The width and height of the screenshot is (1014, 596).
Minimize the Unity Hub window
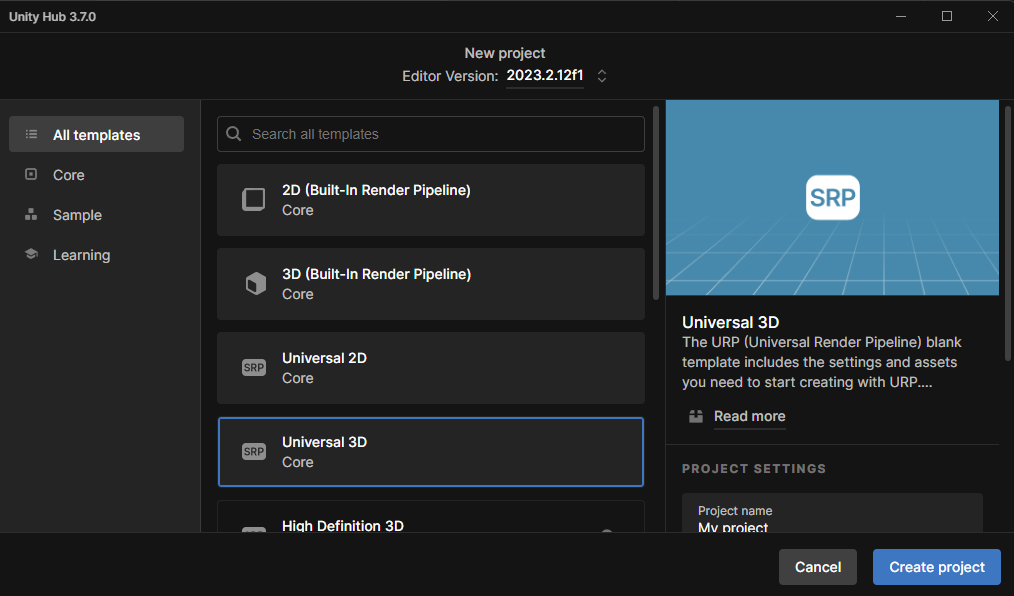[x=901, y=16]
